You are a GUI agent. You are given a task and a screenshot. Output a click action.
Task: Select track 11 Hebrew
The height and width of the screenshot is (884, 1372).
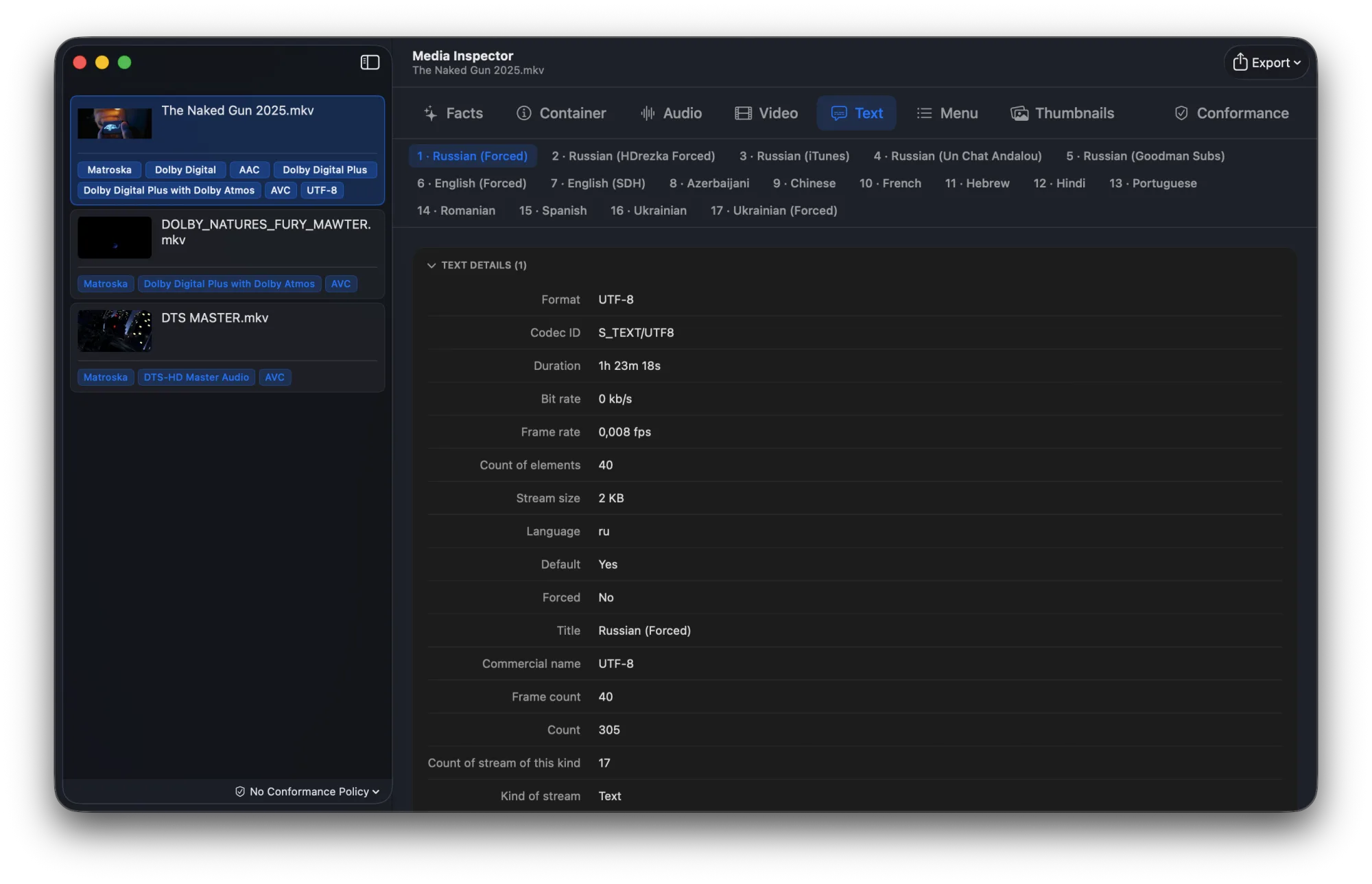978,183
